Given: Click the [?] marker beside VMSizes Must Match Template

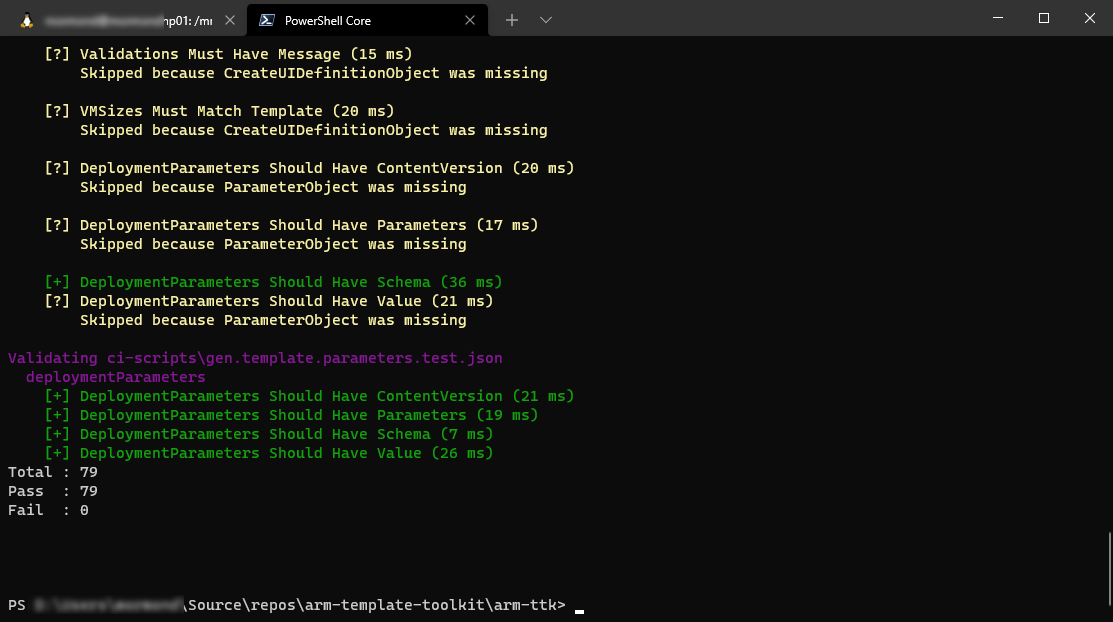Looking at the screenshot, I should click(x=57, y=111).
